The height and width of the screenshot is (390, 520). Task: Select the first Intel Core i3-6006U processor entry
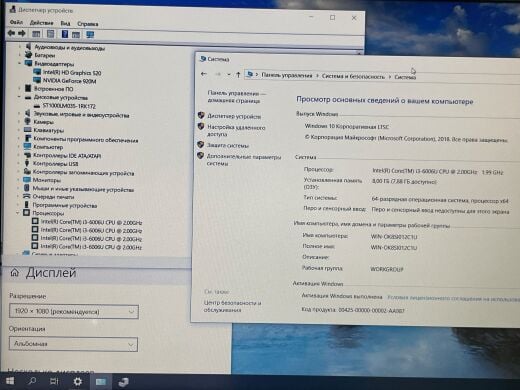pyautogui.click(x=91, y=222)
